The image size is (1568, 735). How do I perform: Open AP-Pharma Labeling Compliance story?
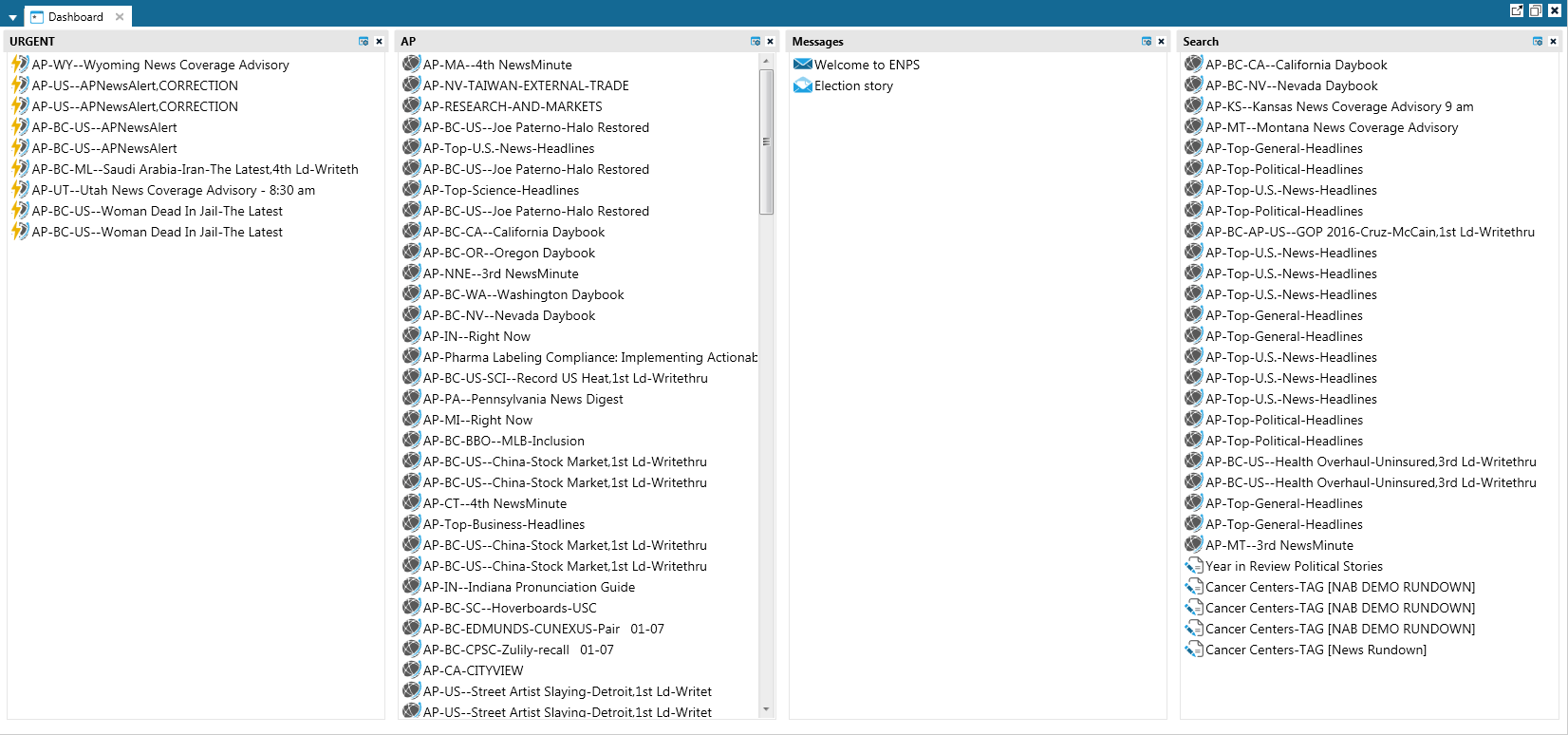tap(590, 357)
